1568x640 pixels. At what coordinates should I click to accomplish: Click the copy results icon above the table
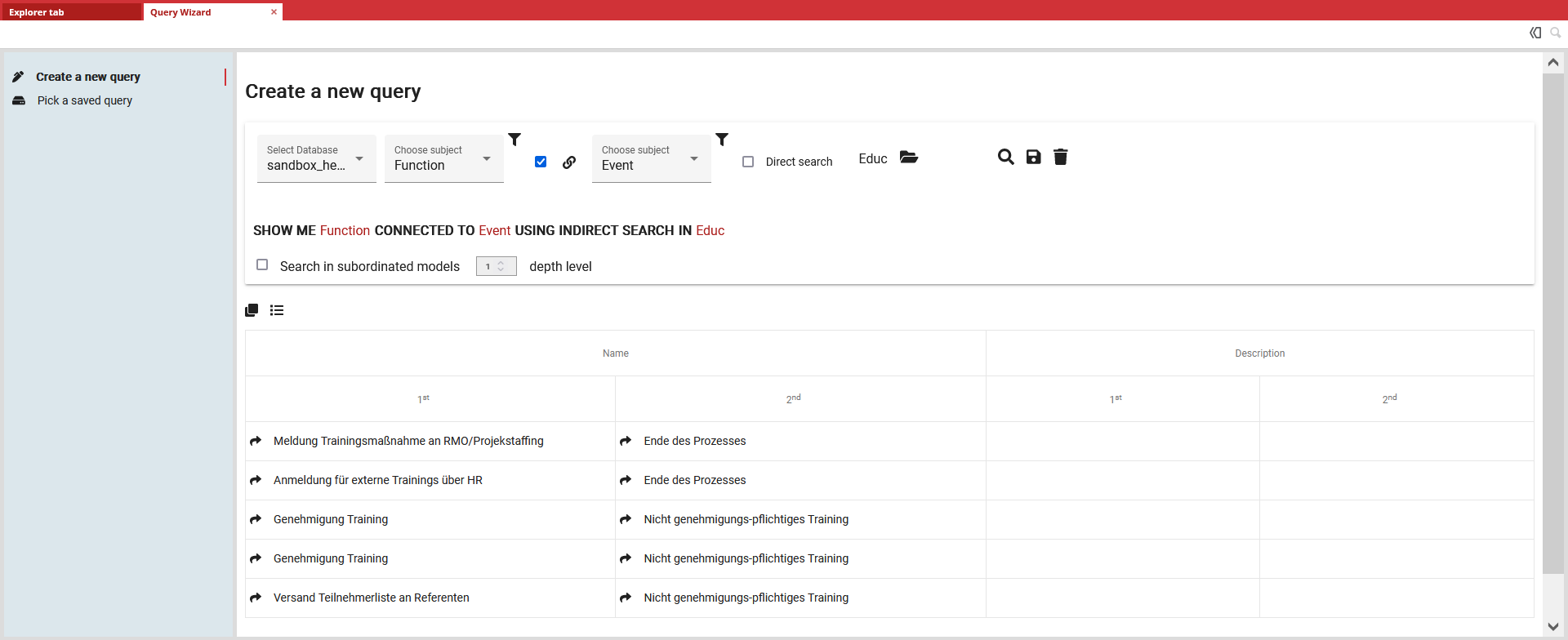[252, 310]
